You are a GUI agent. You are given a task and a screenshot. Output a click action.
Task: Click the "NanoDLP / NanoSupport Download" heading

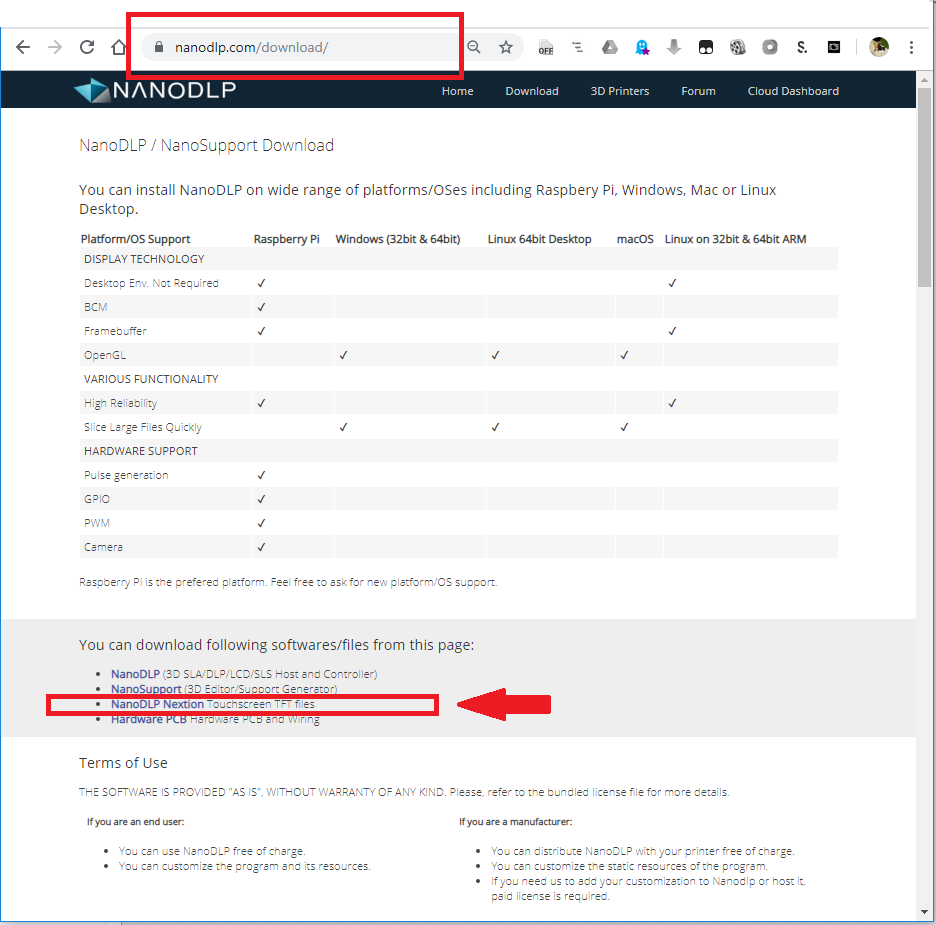pyautogui.click(x=207, y=145)
